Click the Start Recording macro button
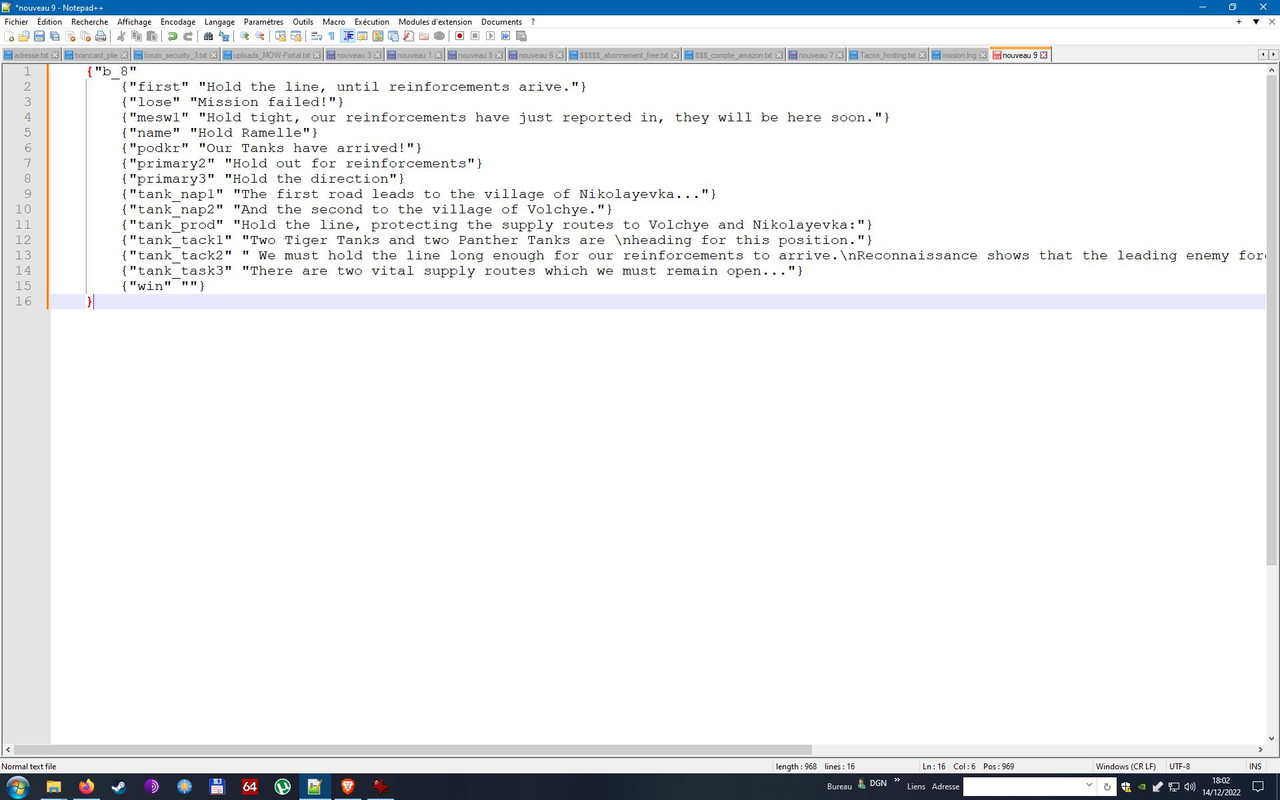Image resolution: width=1280 pixels, height=800 pixels. coord(459,36)
